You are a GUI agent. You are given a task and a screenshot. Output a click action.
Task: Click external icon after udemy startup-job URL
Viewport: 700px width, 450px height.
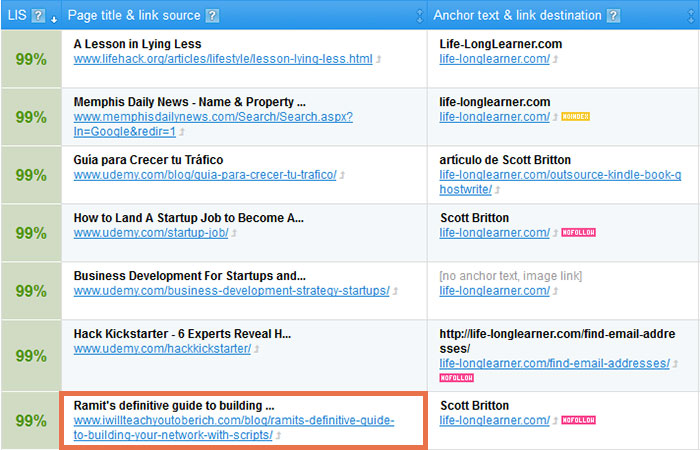234,233
